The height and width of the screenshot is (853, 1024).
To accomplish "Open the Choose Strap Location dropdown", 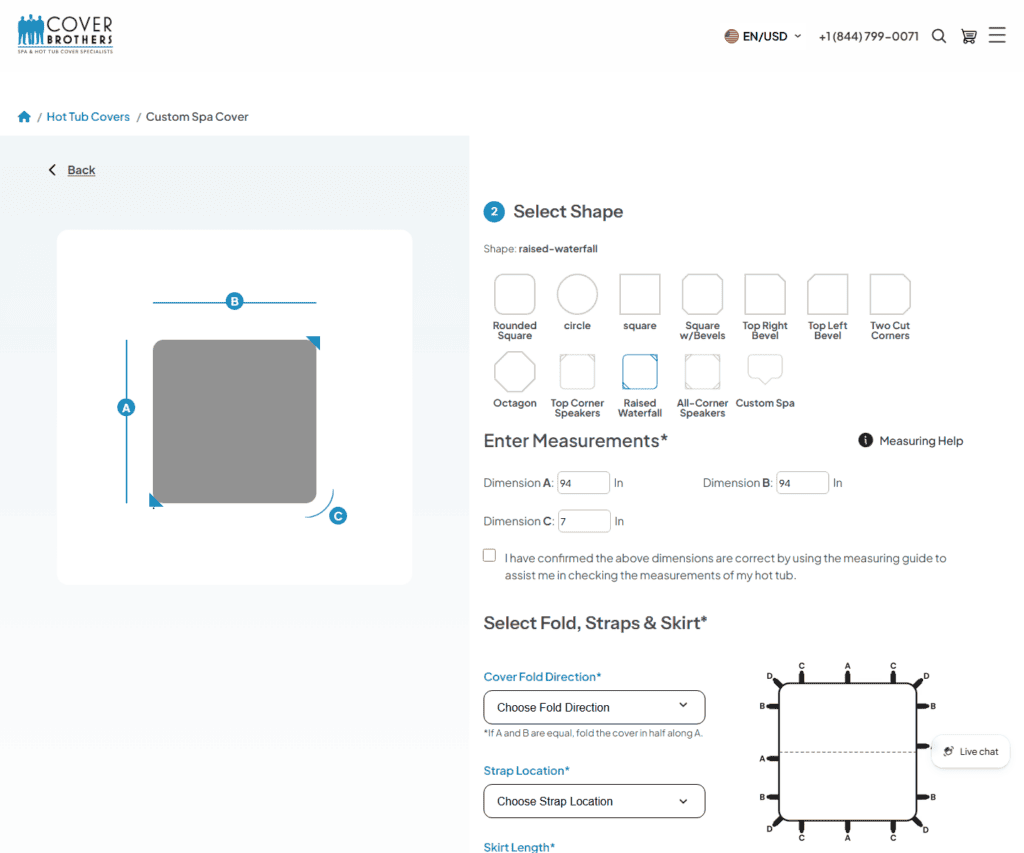I will click(594, 801).
